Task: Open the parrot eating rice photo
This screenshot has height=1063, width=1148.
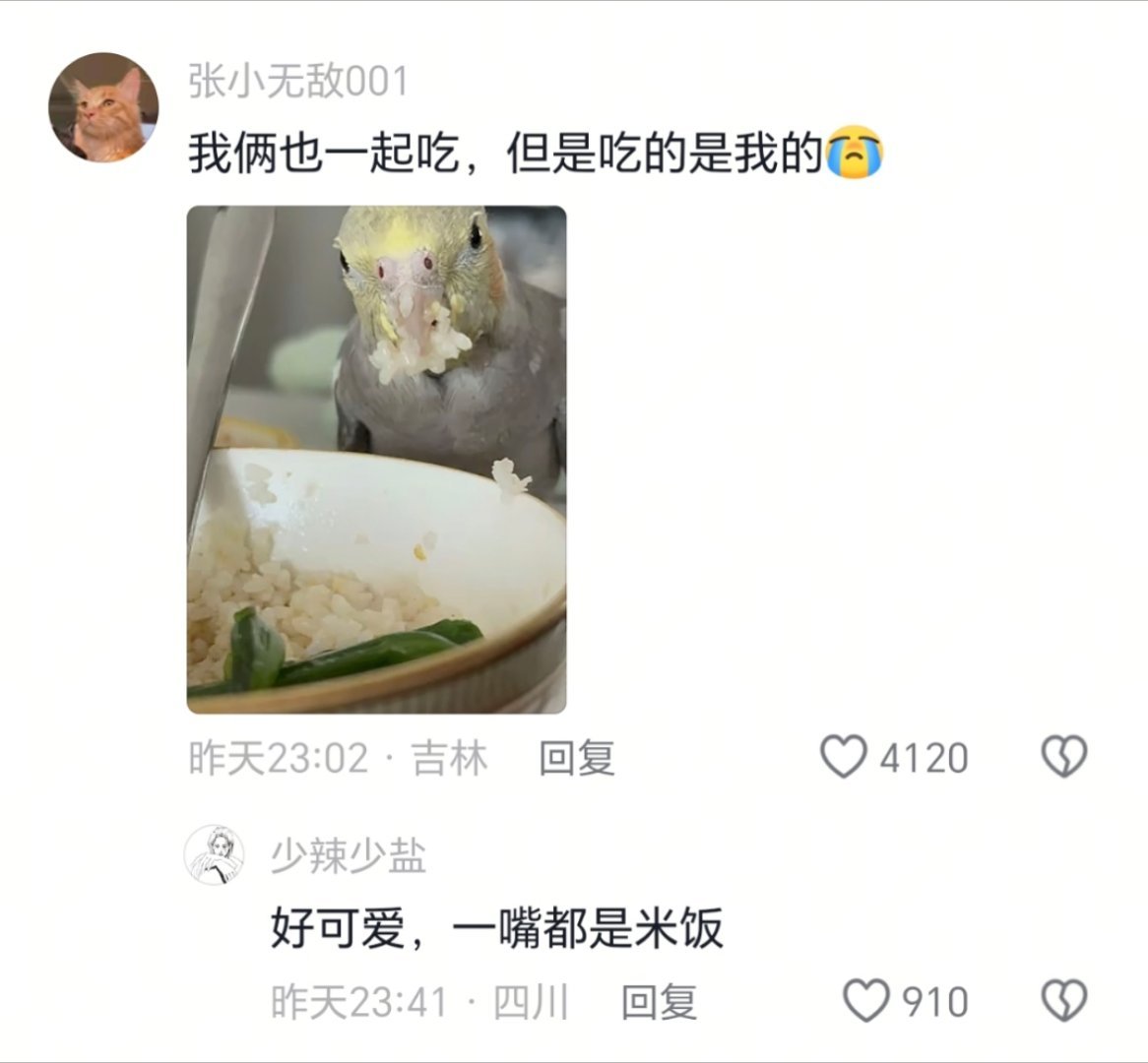Action: point(376,460)
